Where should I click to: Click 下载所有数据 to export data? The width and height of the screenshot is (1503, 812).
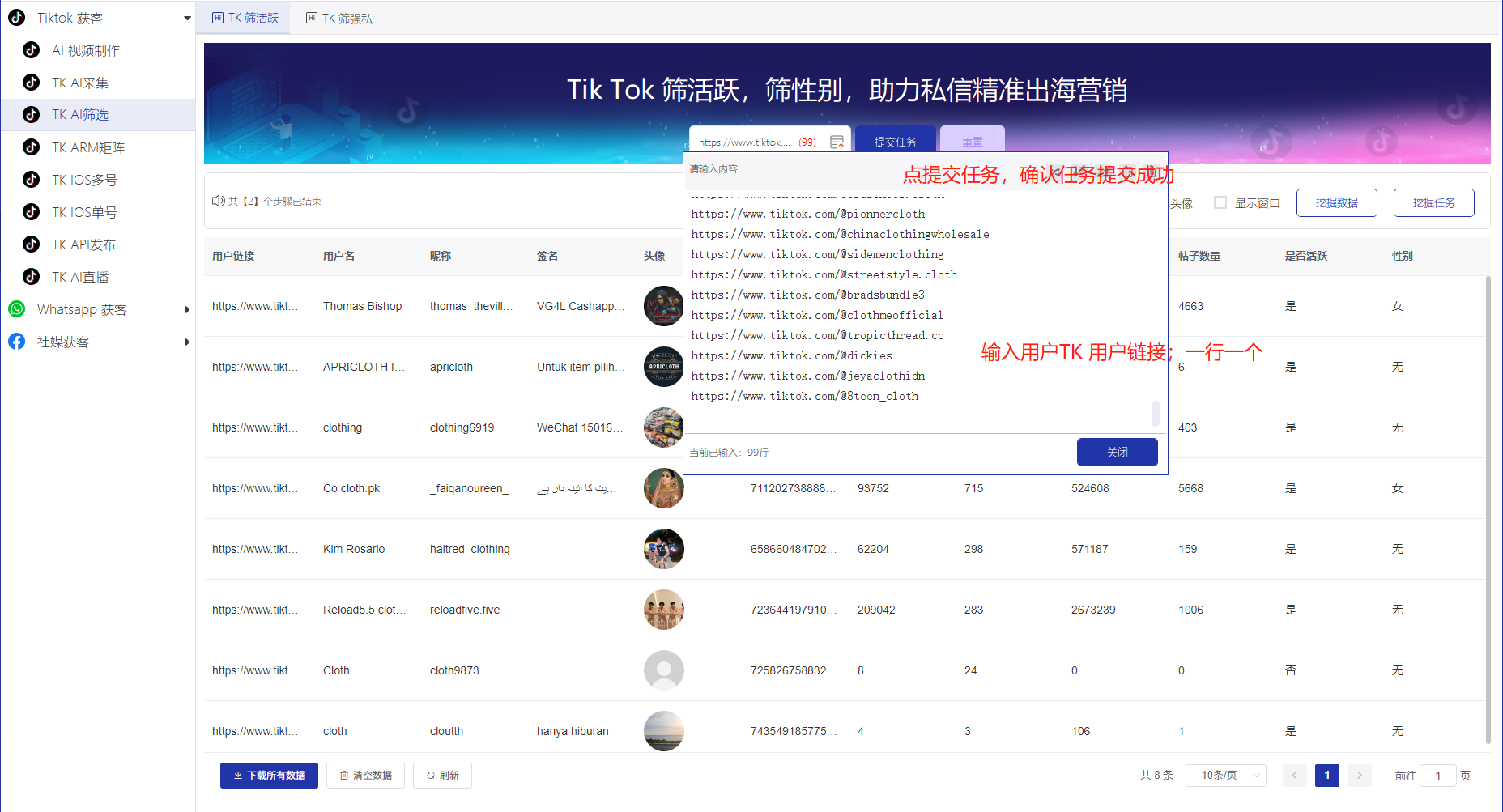(x=269, y=775)
